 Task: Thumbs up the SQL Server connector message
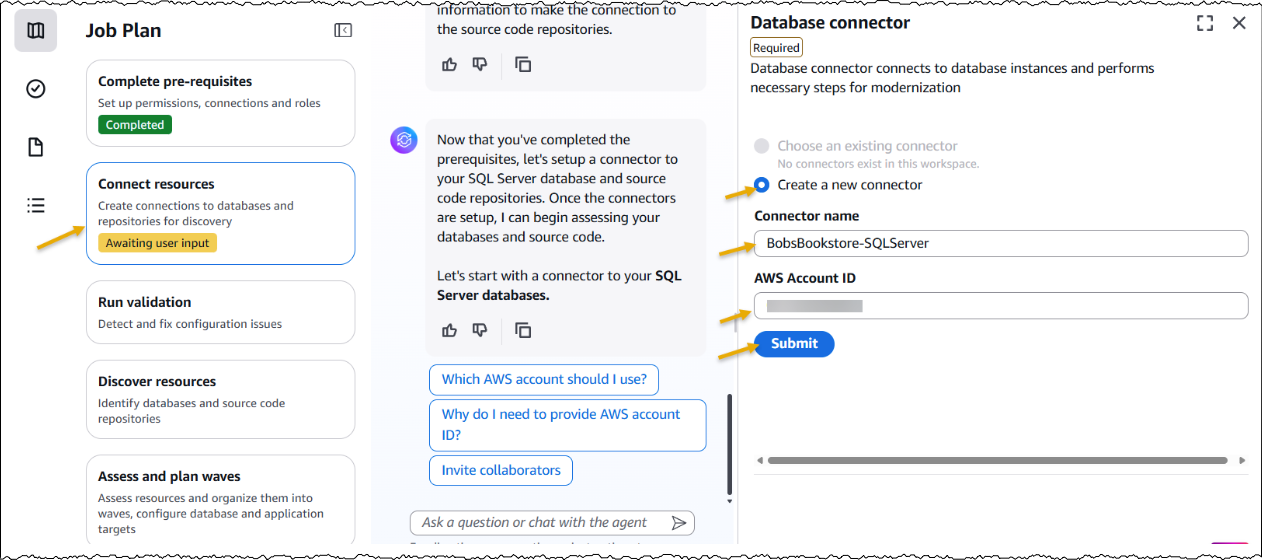pyautogui.click(x=449, y=330)
